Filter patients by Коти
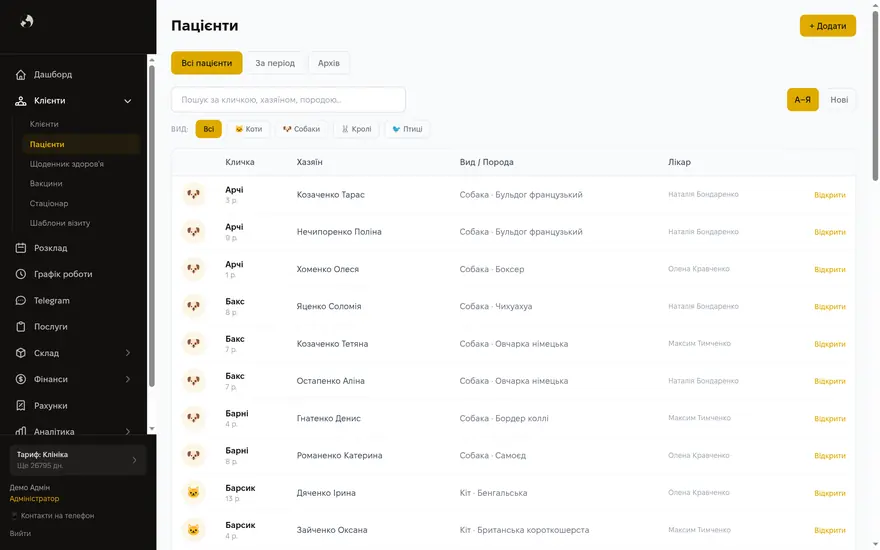 (x=248, y=129)
